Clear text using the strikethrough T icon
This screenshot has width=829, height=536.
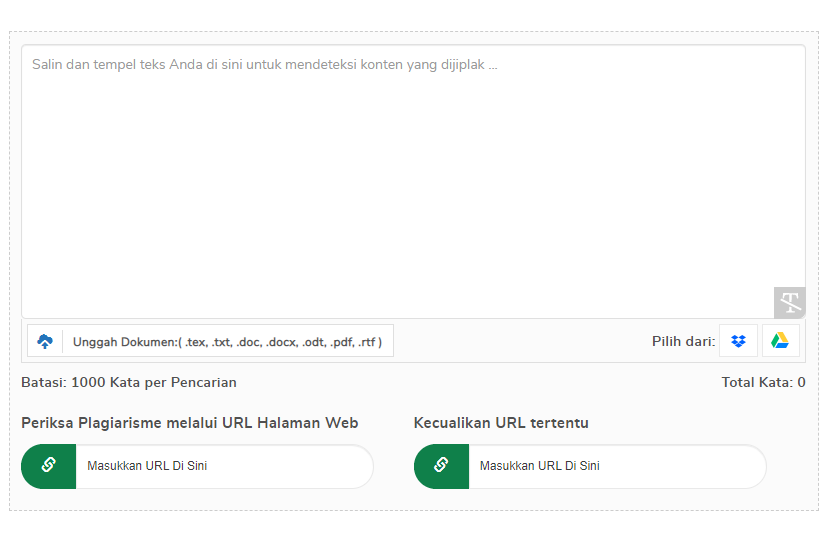(789, 302)
